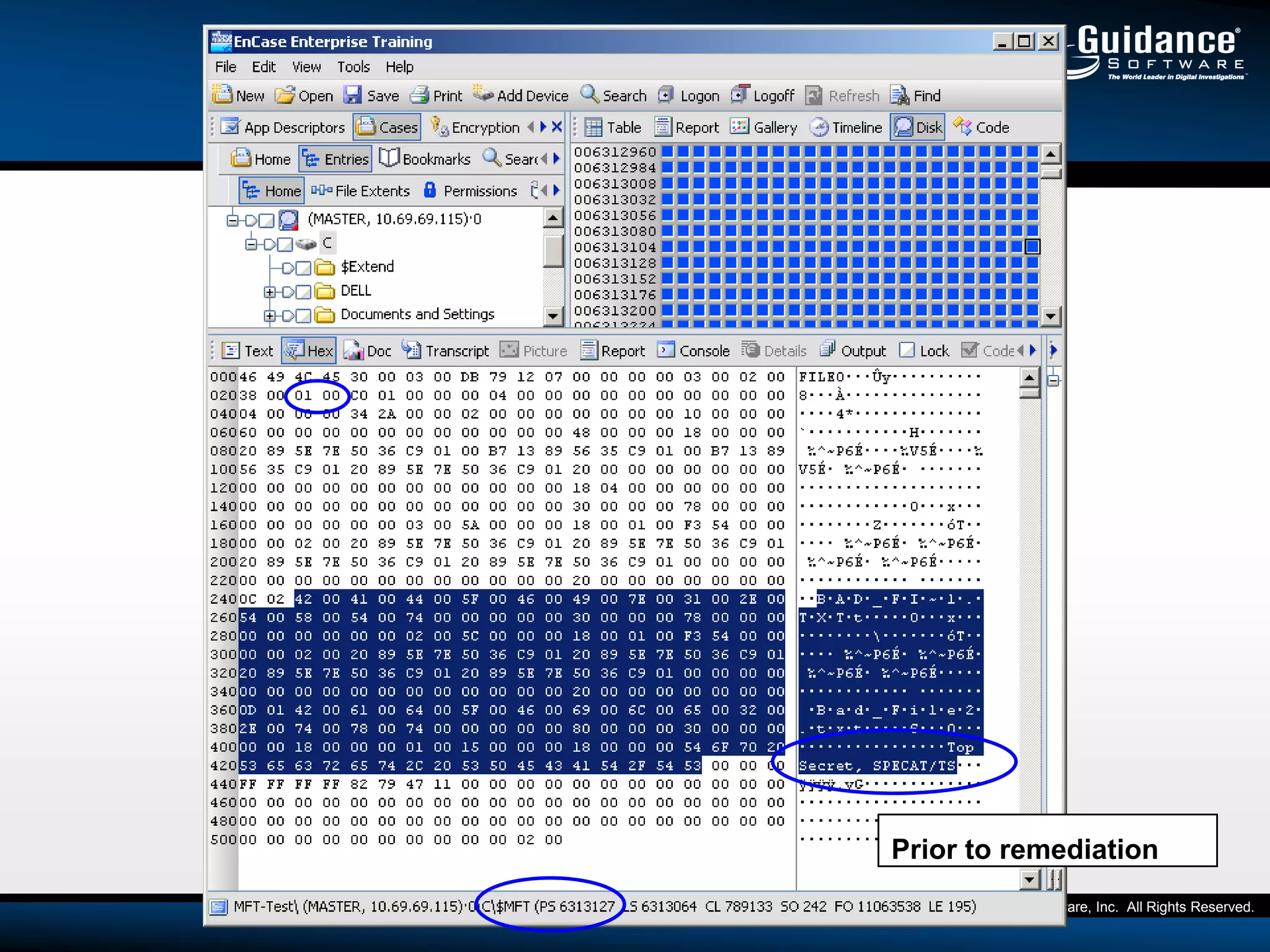Expand the DELL folder node
Image resolution: width=1270 pixels, height=952 pixels.
[x=269, y=291]
